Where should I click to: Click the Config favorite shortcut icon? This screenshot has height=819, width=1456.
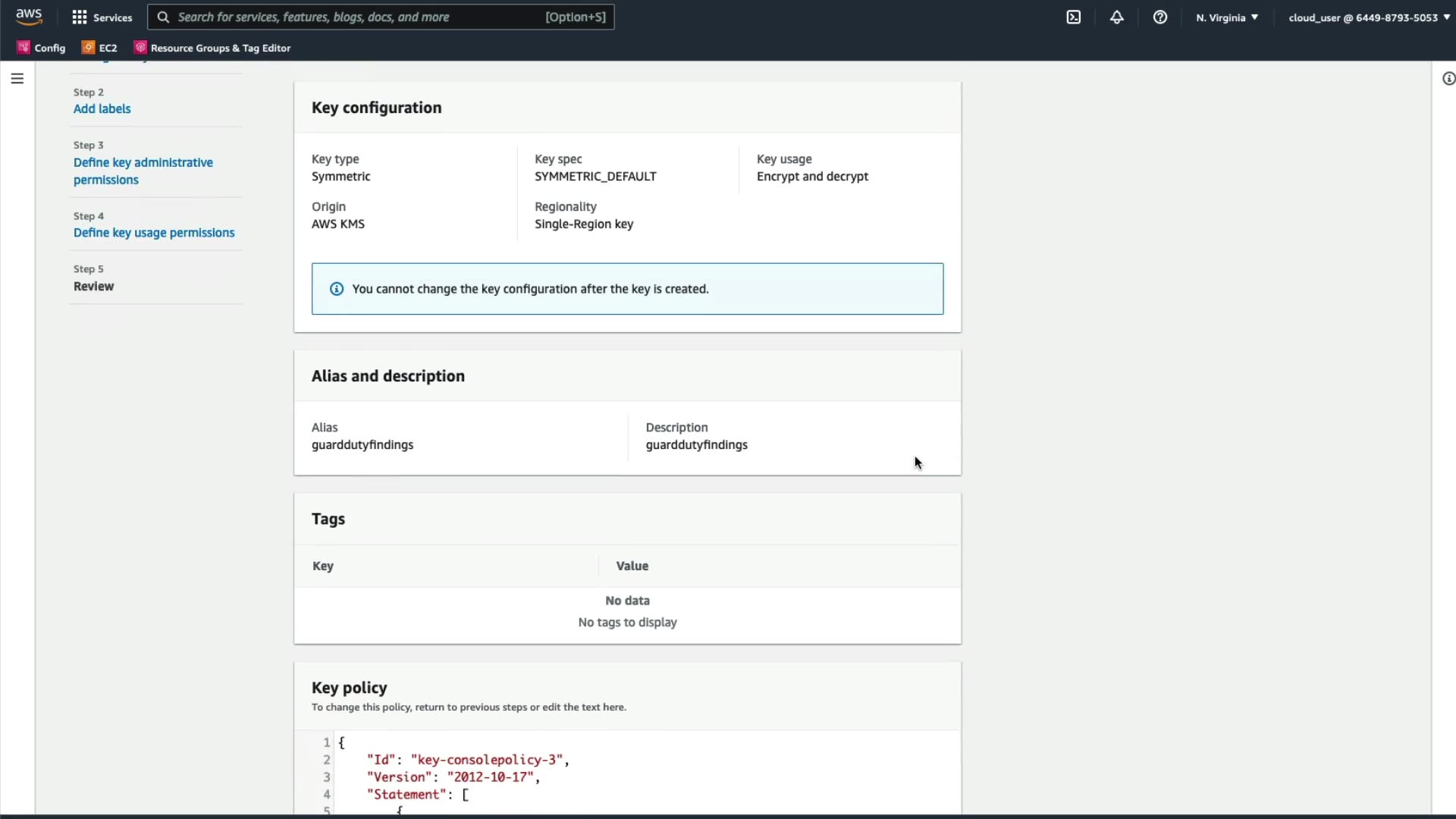24,47
